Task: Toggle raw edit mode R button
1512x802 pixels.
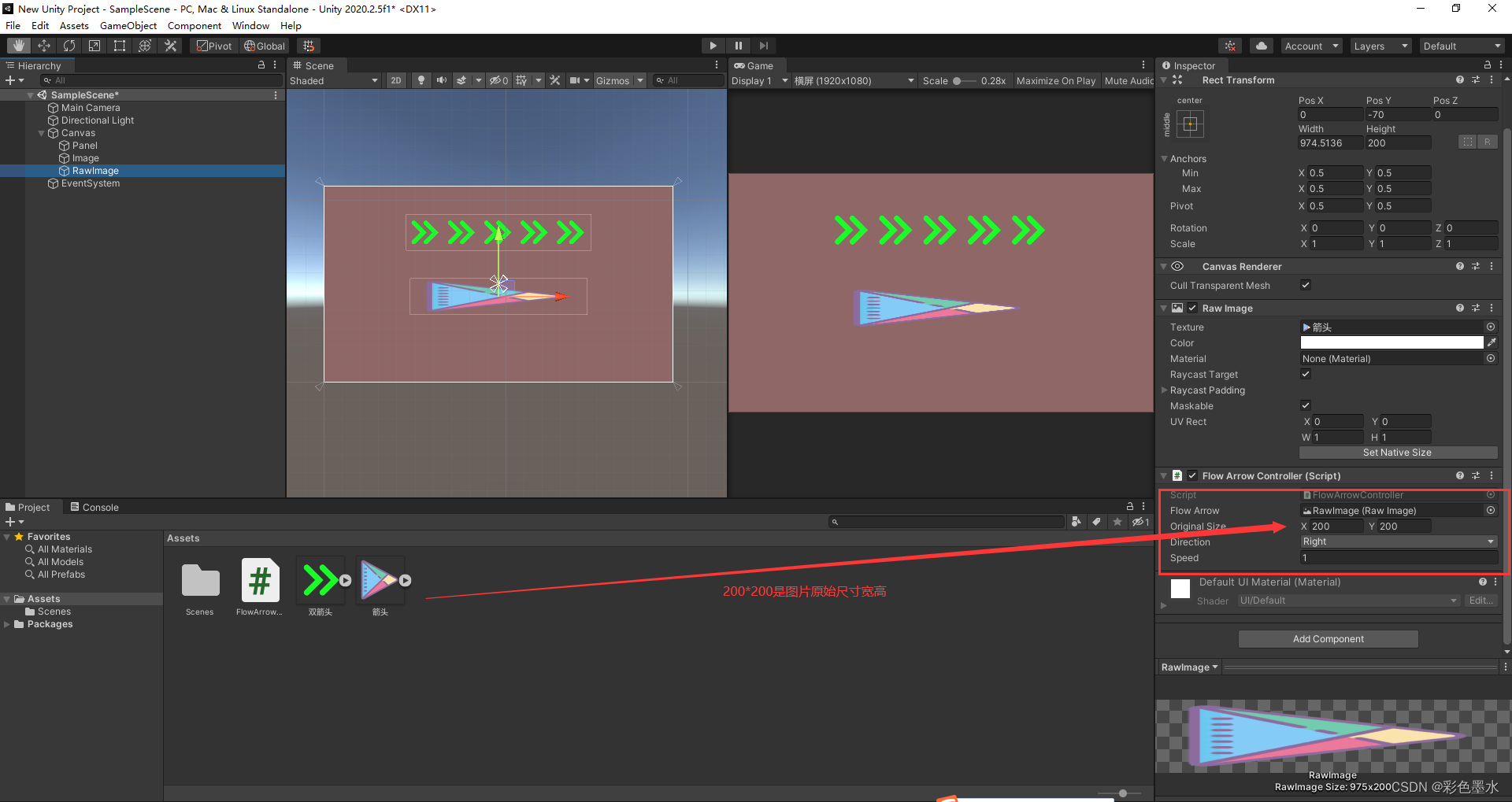Action: 1487,142
